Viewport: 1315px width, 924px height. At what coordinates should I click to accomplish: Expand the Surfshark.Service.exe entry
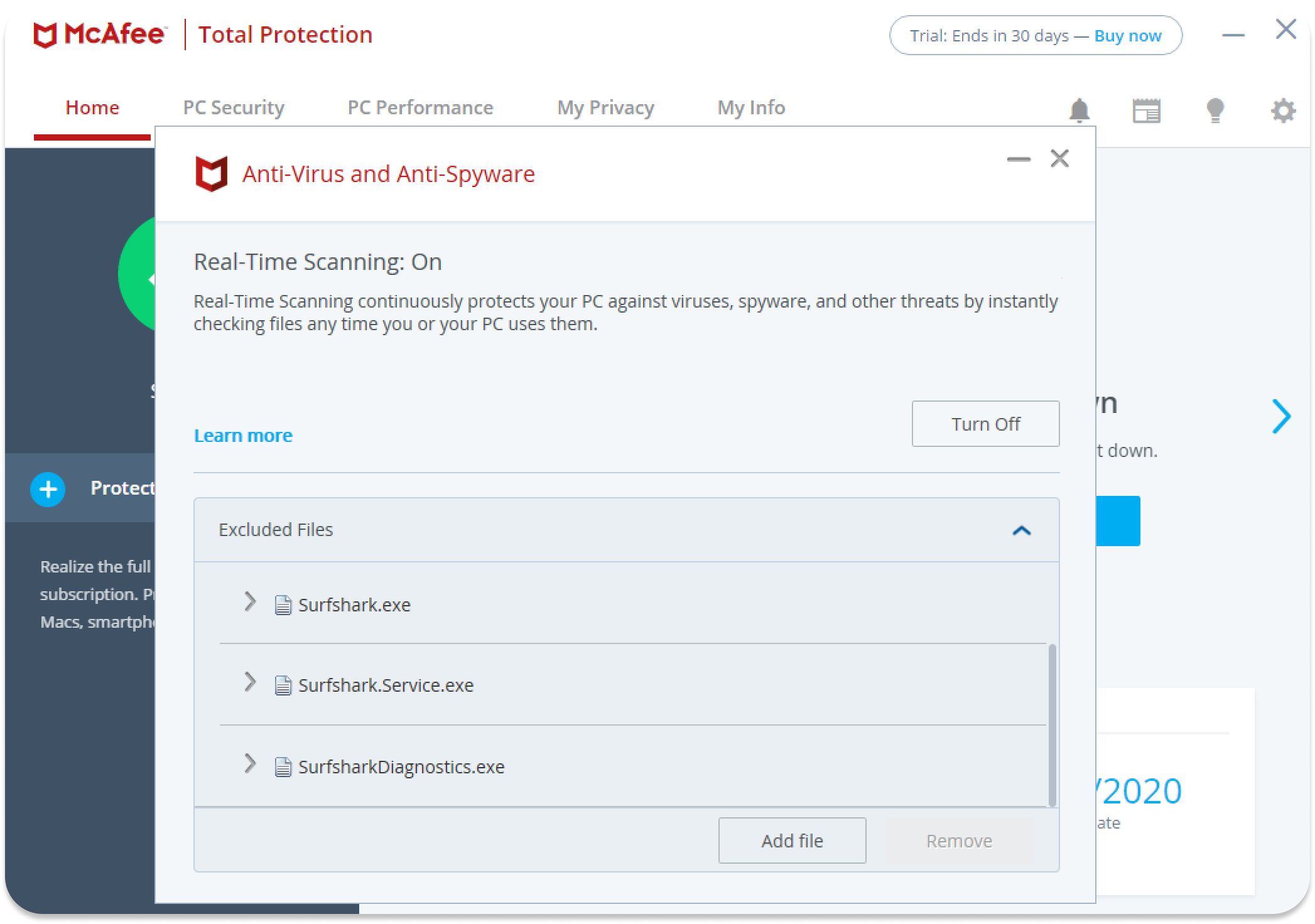(x=250, y=682)
